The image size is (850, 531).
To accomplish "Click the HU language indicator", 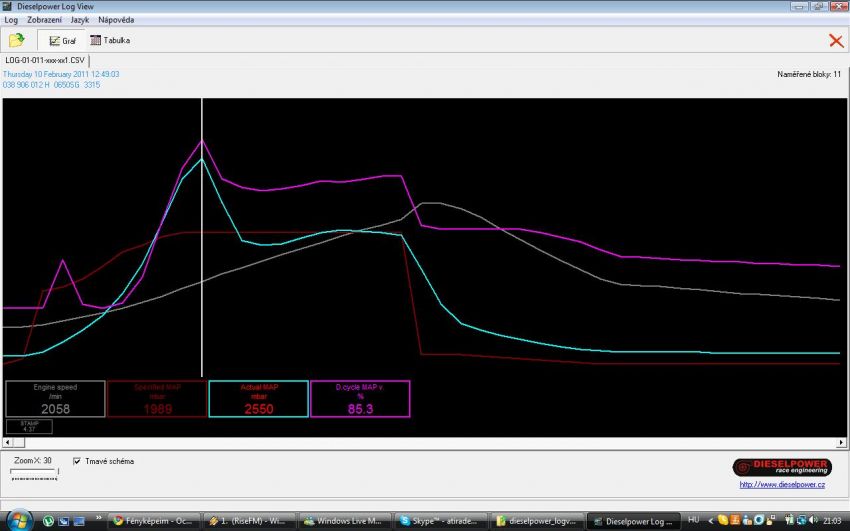I will point(693,520).
